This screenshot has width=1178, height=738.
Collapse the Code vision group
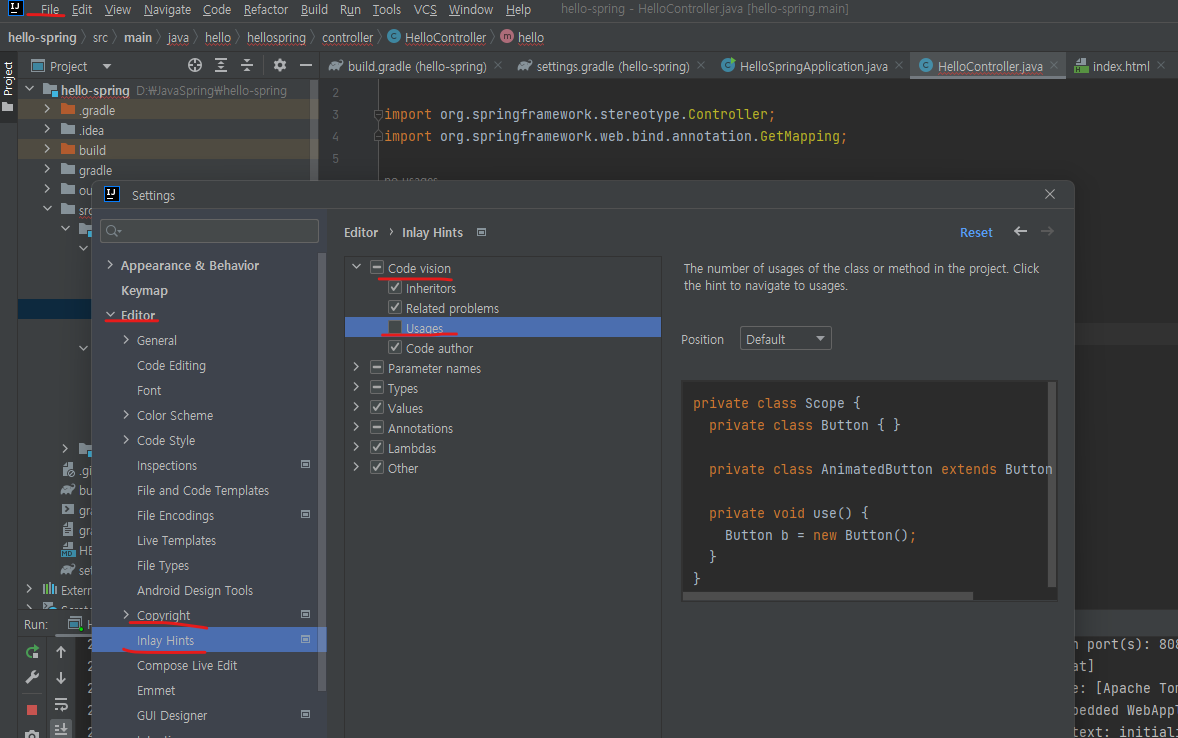[357, 267]
